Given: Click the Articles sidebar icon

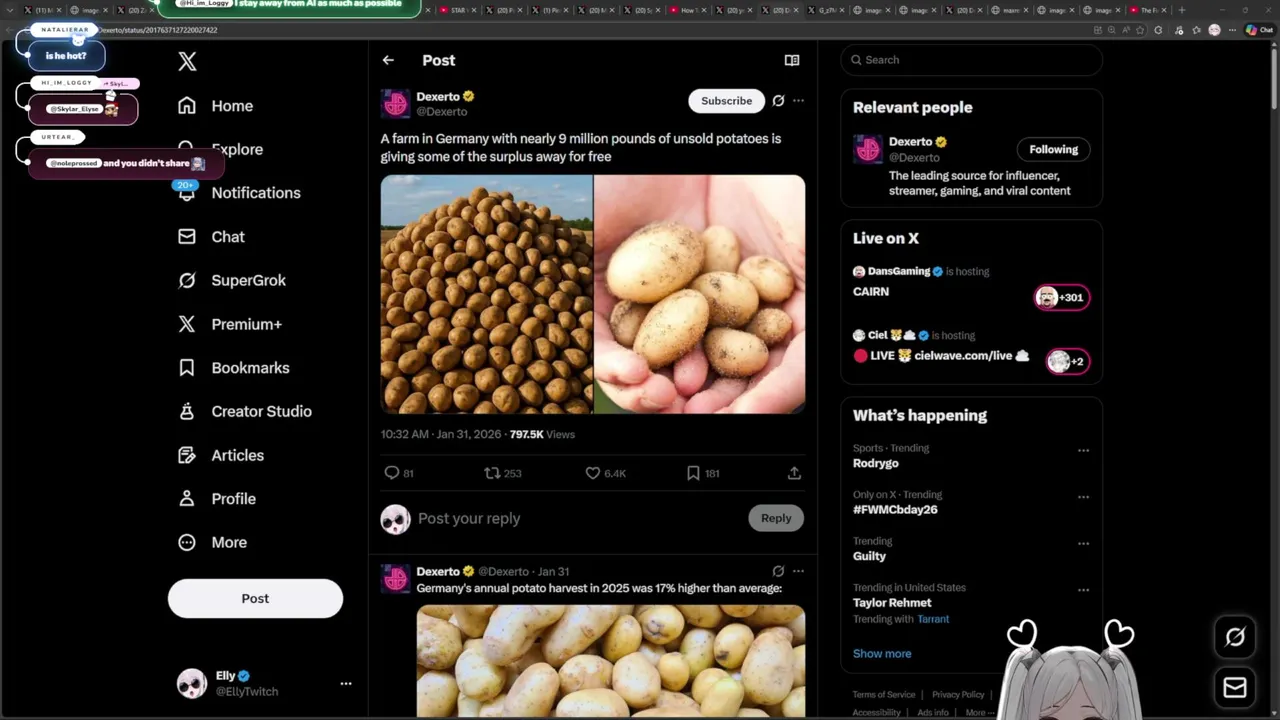Looking at the screenshot, I should [x=187, y=455].
